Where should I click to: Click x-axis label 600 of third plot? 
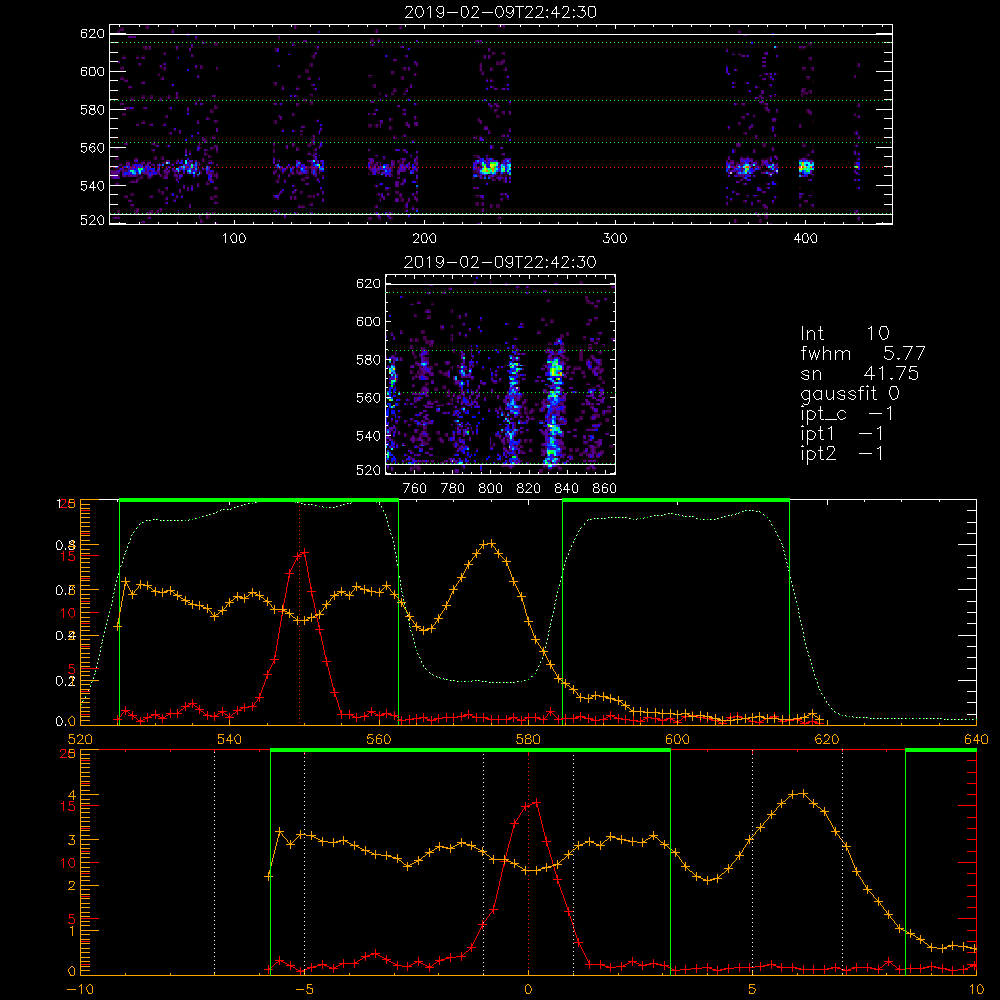point(677,739)
